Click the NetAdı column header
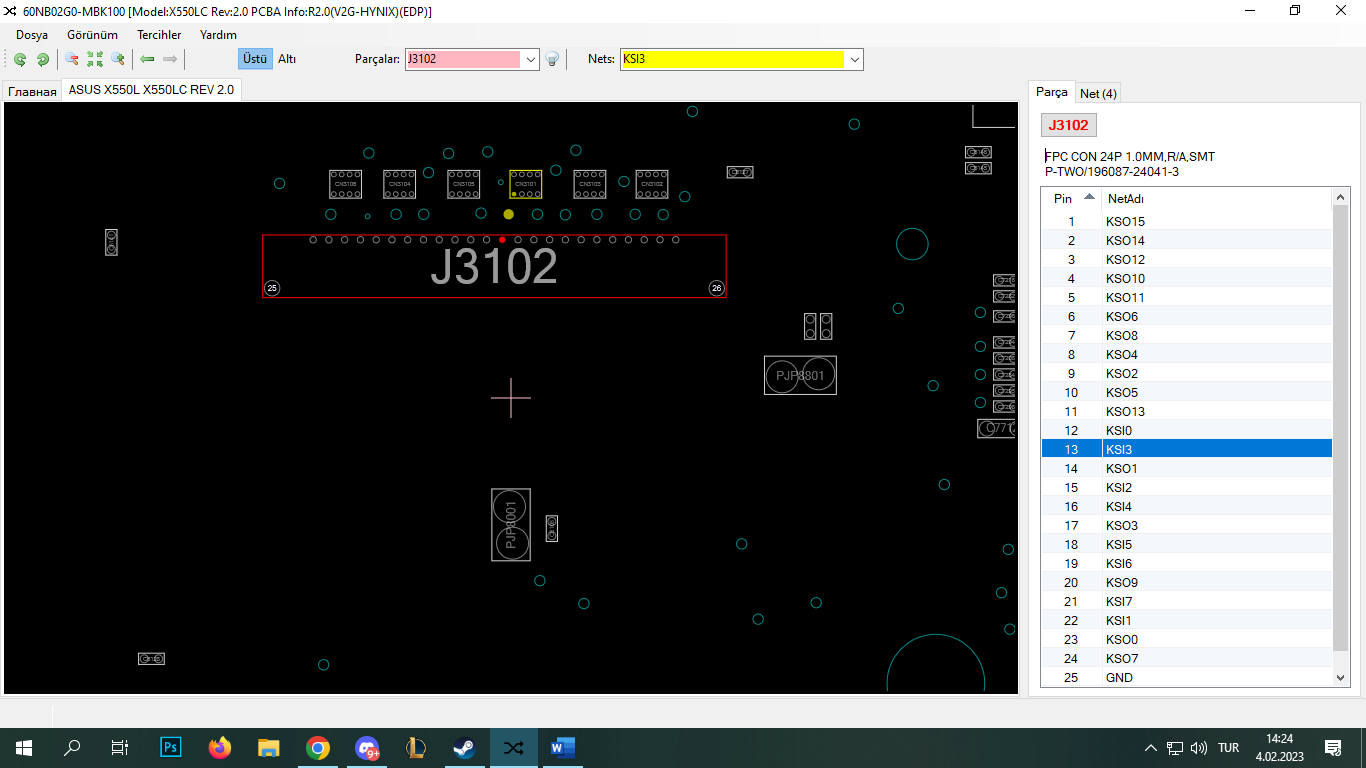The height and width of the screenshot is (768, 1366). click(x=1217, y=198)
